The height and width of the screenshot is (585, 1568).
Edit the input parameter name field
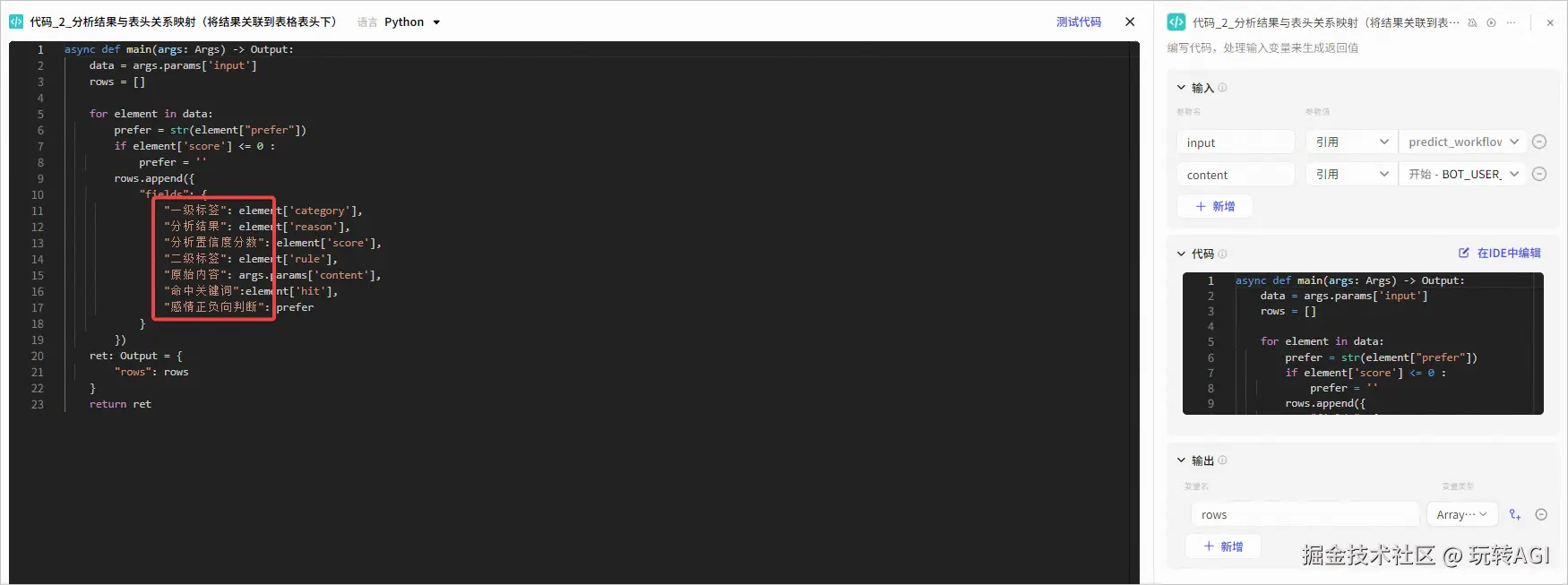coord(1236,142)
